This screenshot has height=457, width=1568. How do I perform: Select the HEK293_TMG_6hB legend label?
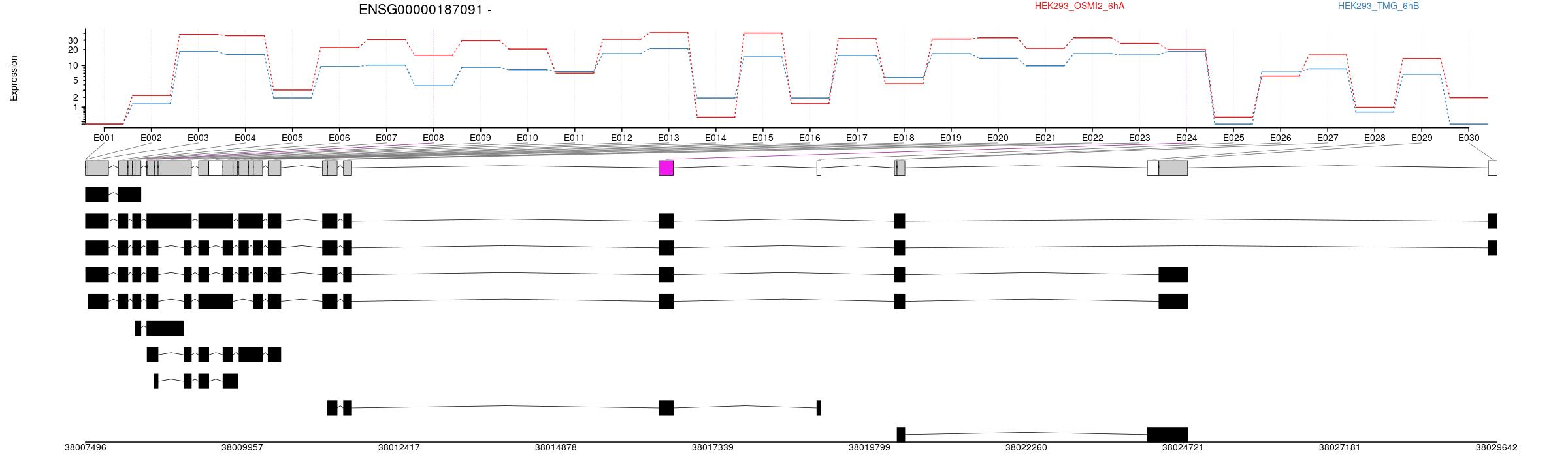tap(1379, 6)
